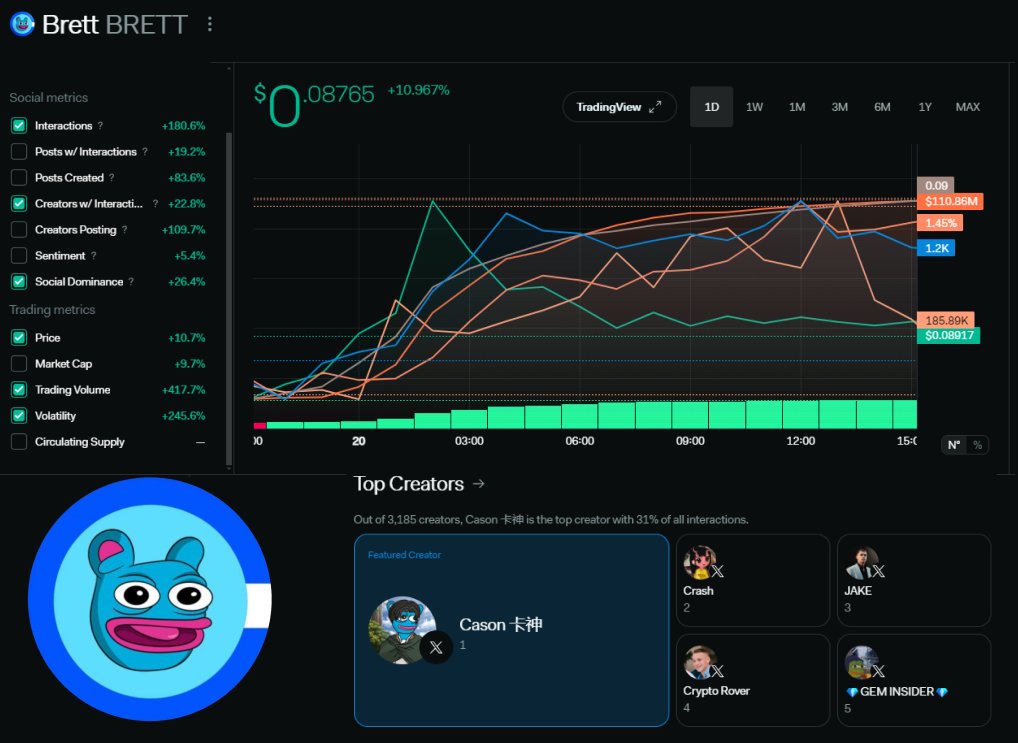Open the JAKE creator card
Viewport: 1018px width, 743px height.
click(x=914, y=580)
